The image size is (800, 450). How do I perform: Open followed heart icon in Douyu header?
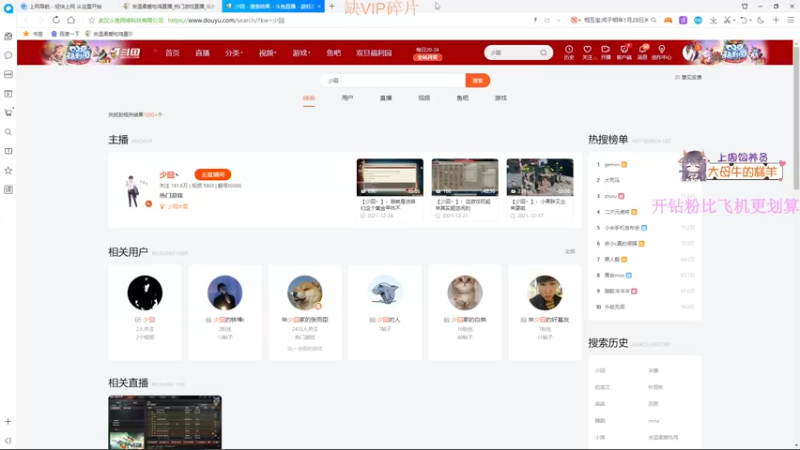(x=587, y=52)
